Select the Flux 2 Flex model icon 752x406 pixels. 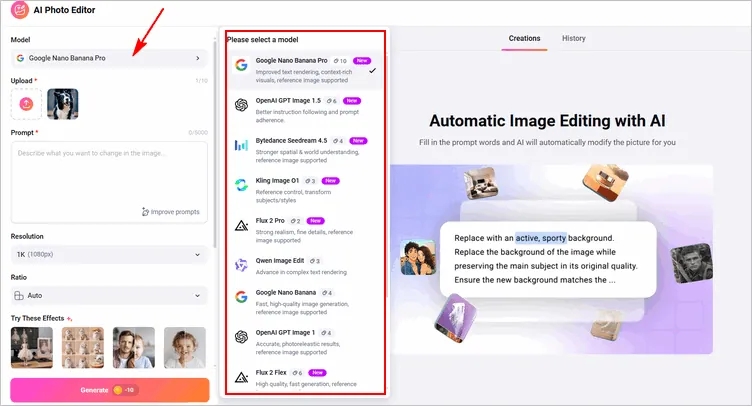(x=241, y=377)
